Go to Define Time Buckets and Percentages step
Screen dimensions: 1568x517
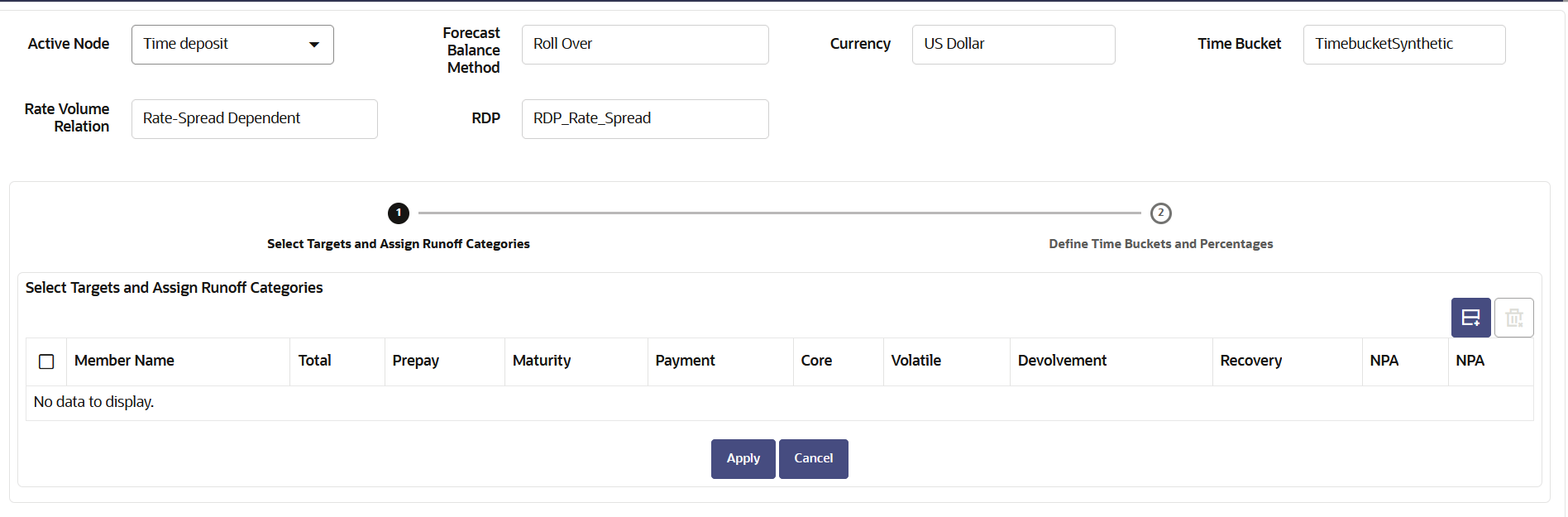click(1161, 244)
